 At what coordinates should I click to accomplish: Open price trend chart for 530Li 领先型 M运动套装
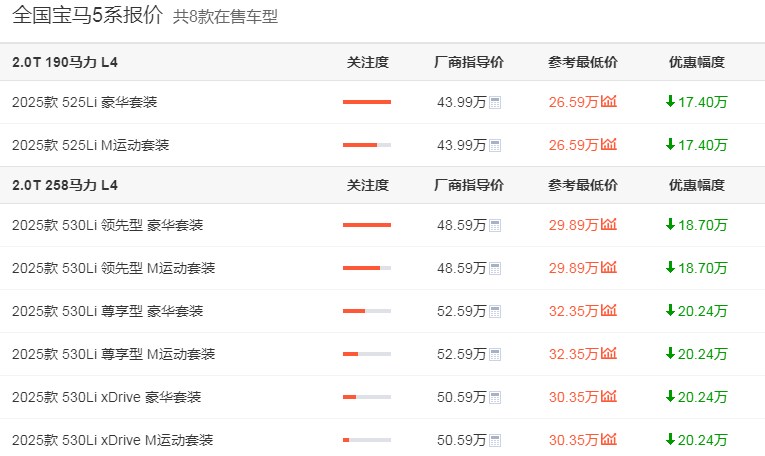point(609,268)
